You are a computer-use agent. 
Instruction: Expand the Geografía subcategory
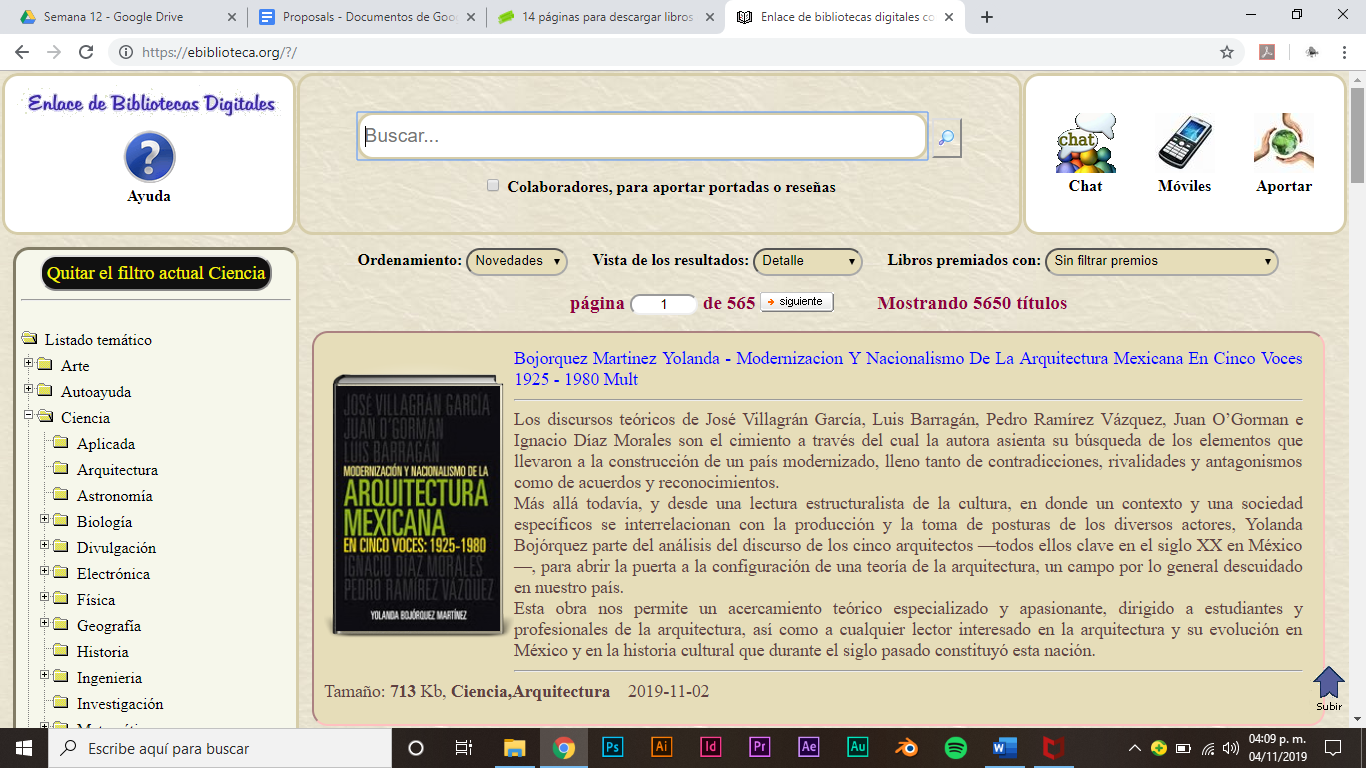tap(45, 622)
